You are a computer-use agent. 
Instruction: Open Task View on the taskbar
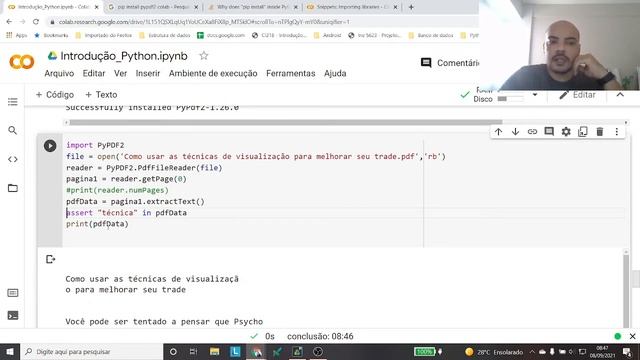click(x=193, y=351)
